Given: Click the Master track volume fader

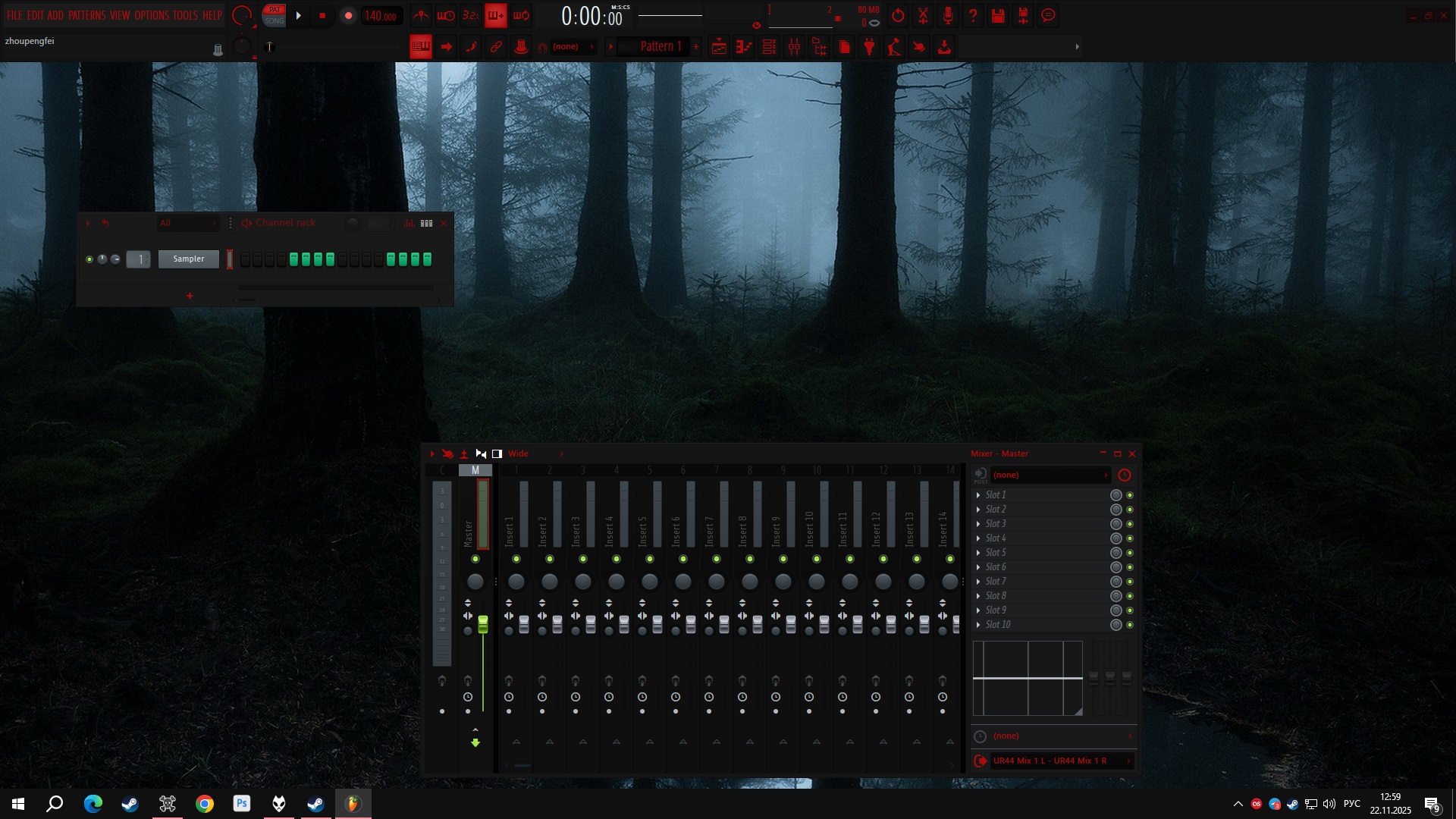Looking at the screenshot, I should 483,623.
